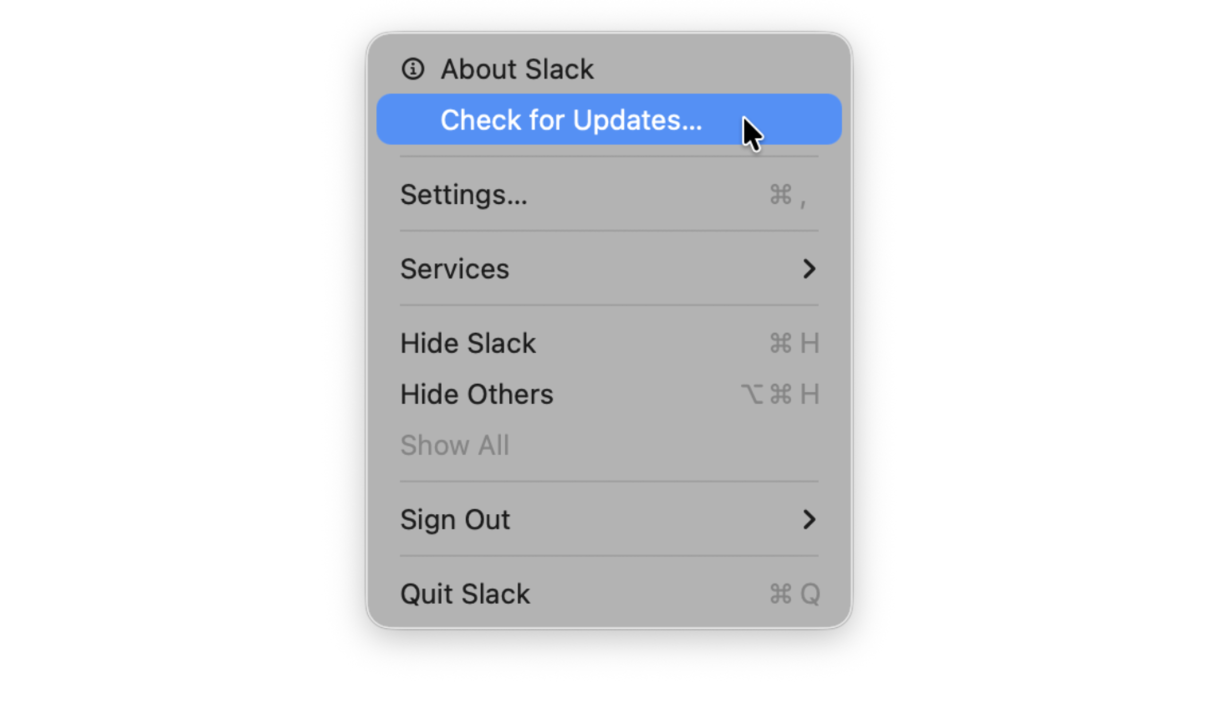Screen dimensions: 1216x714
Task: Click the info icon beside About Slack
Action: click(x=413, y=69)
